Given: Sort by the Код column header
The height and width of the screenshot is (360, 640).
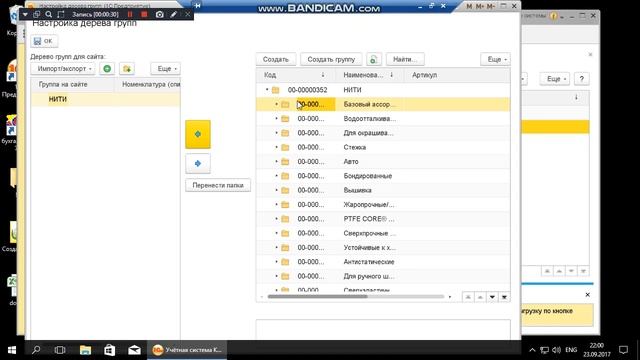Looking at the screenshot, I should (296, 75).
